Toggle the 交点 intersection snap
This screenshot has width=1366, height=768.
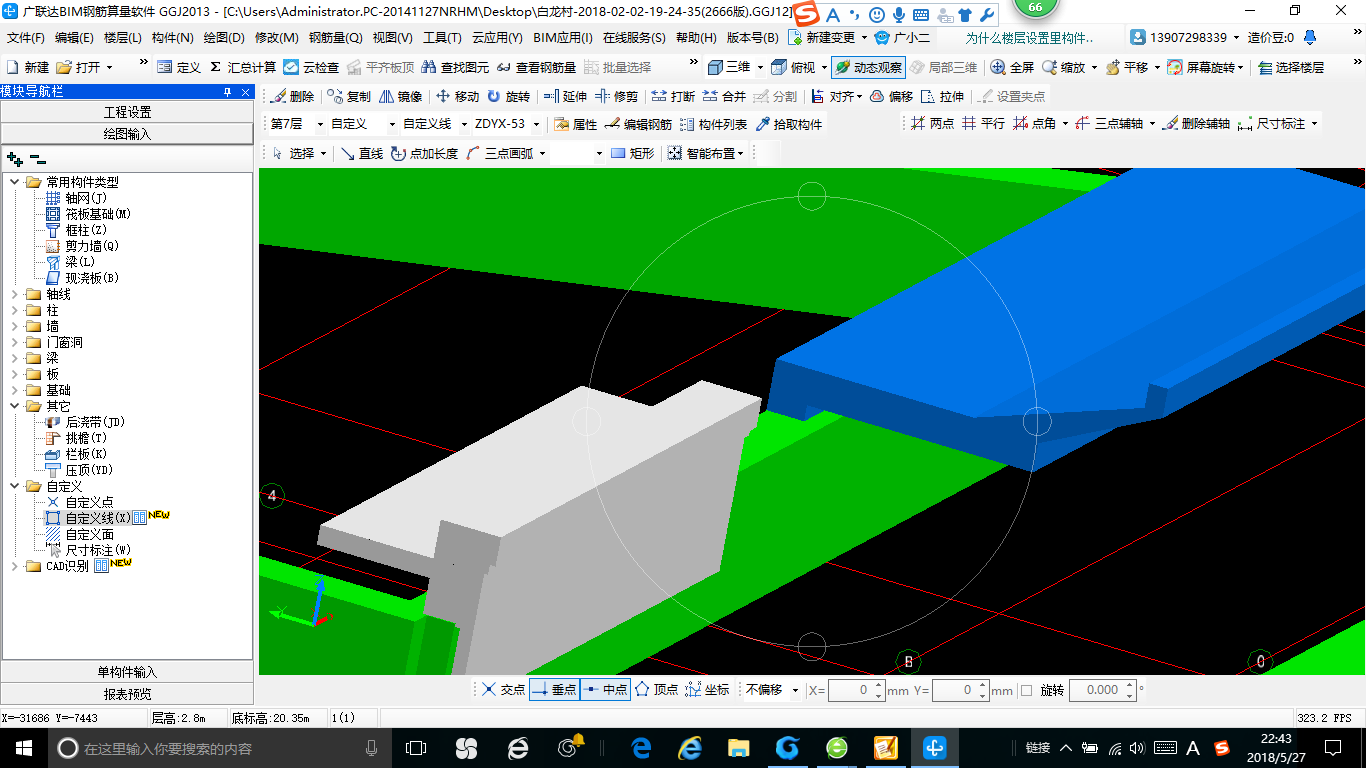click(502, 690)
